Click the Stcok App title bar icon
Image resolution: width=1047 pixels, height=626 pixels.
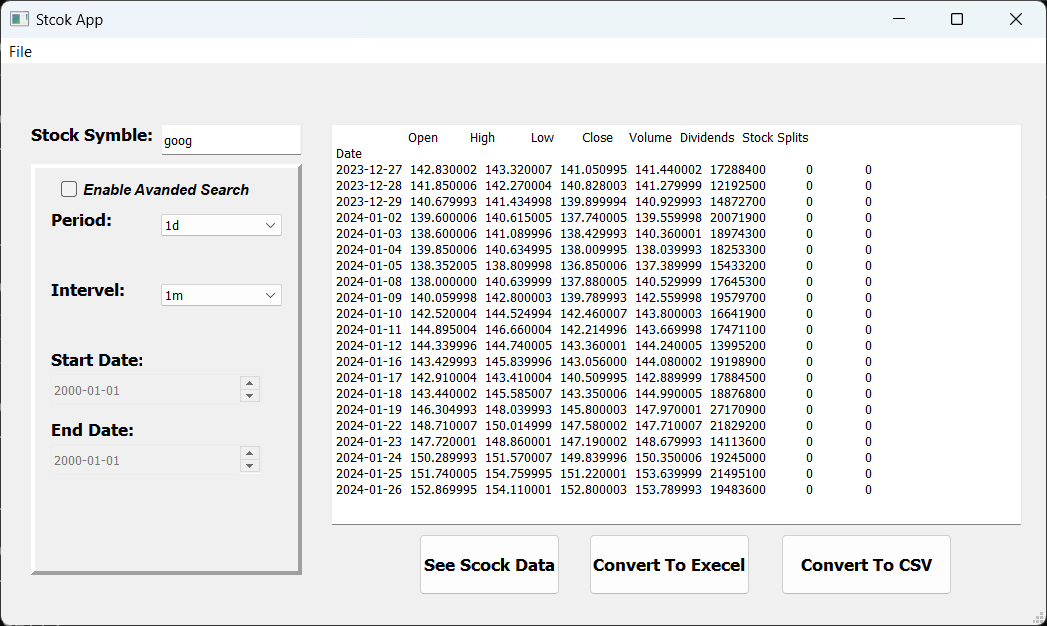point(18,19)
